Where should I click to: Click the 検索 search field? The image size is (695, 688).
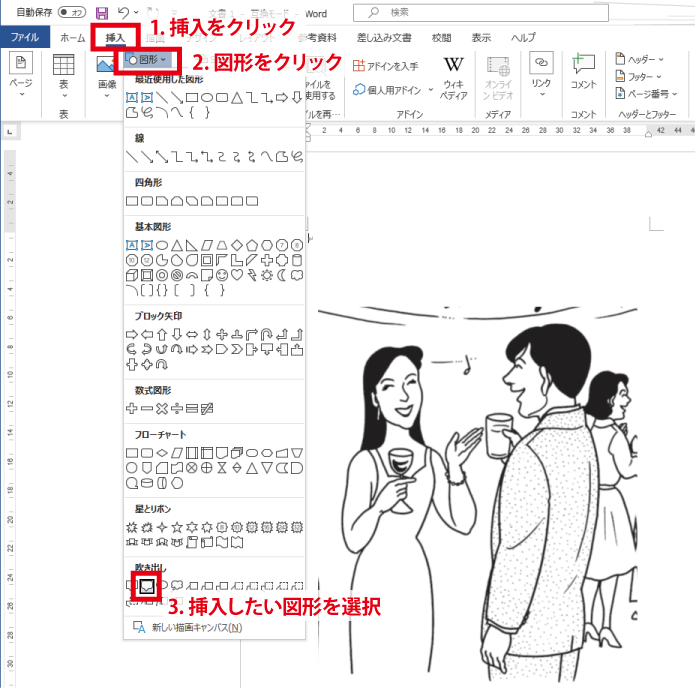[x=480, y=13]
